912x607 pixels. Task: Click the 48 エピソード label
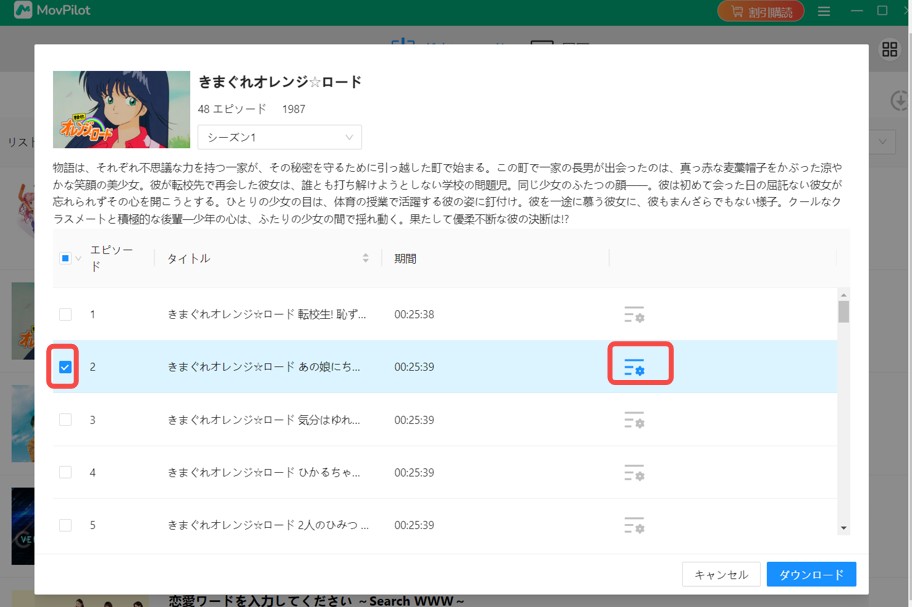click(232, 109)
